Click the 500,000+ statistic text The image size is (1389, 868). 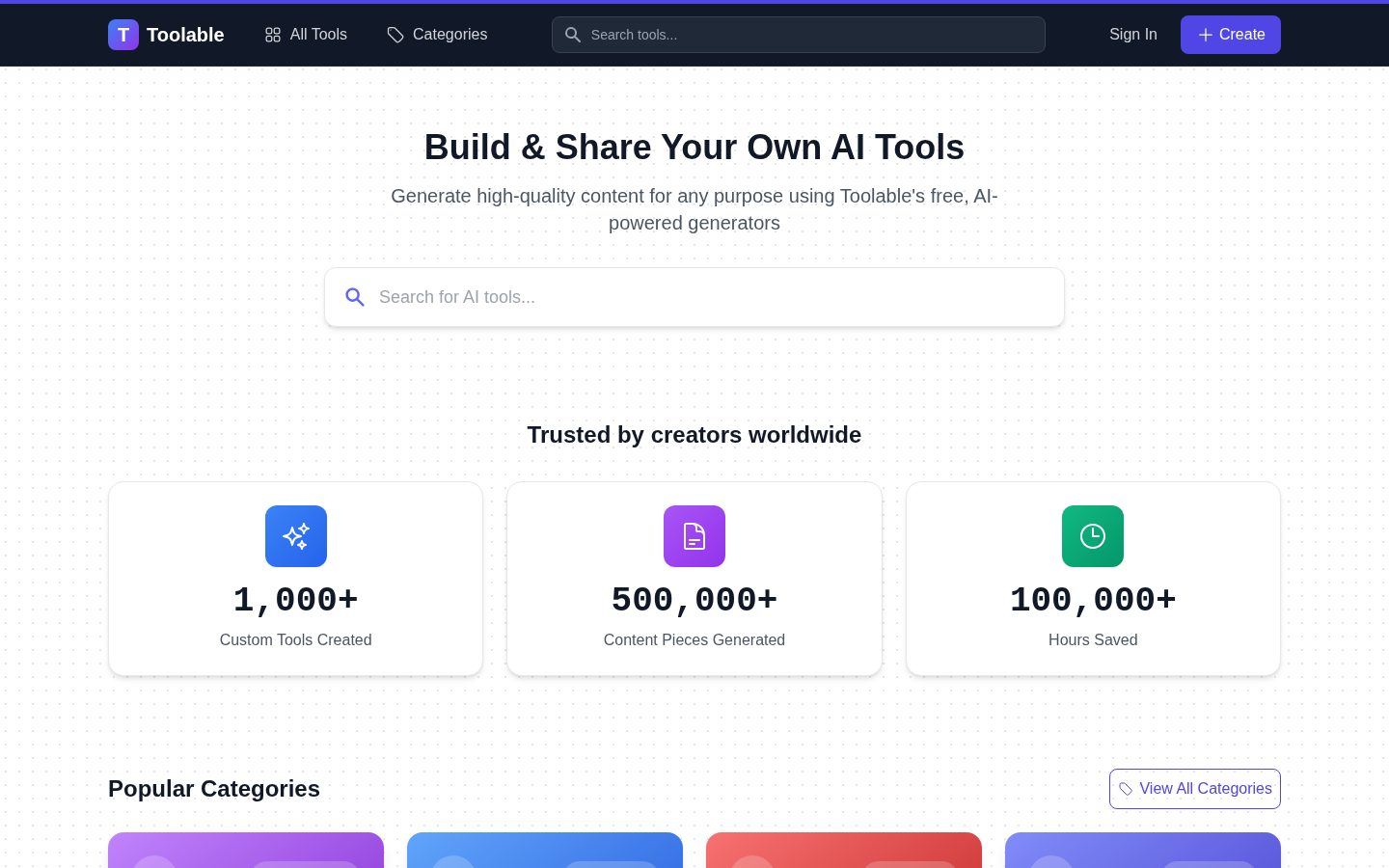point(694,600)
